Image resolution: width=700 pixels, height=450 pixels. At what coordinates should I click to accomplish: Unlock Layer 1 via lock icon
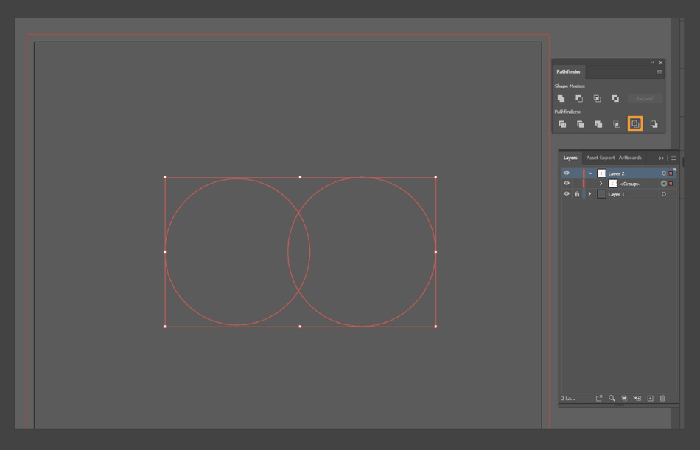point(577,194)
